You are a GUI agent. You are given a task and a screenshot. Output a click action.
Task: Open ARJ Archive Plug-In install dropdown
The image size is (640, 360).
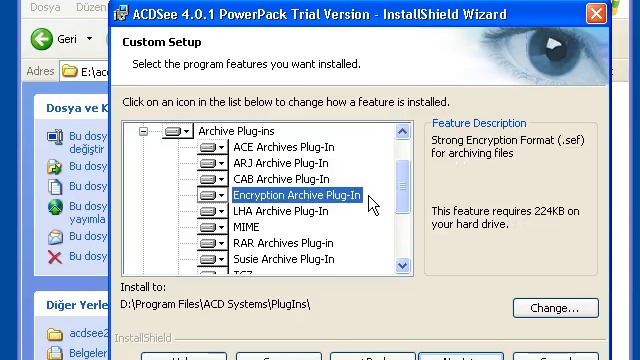[212, 163]
